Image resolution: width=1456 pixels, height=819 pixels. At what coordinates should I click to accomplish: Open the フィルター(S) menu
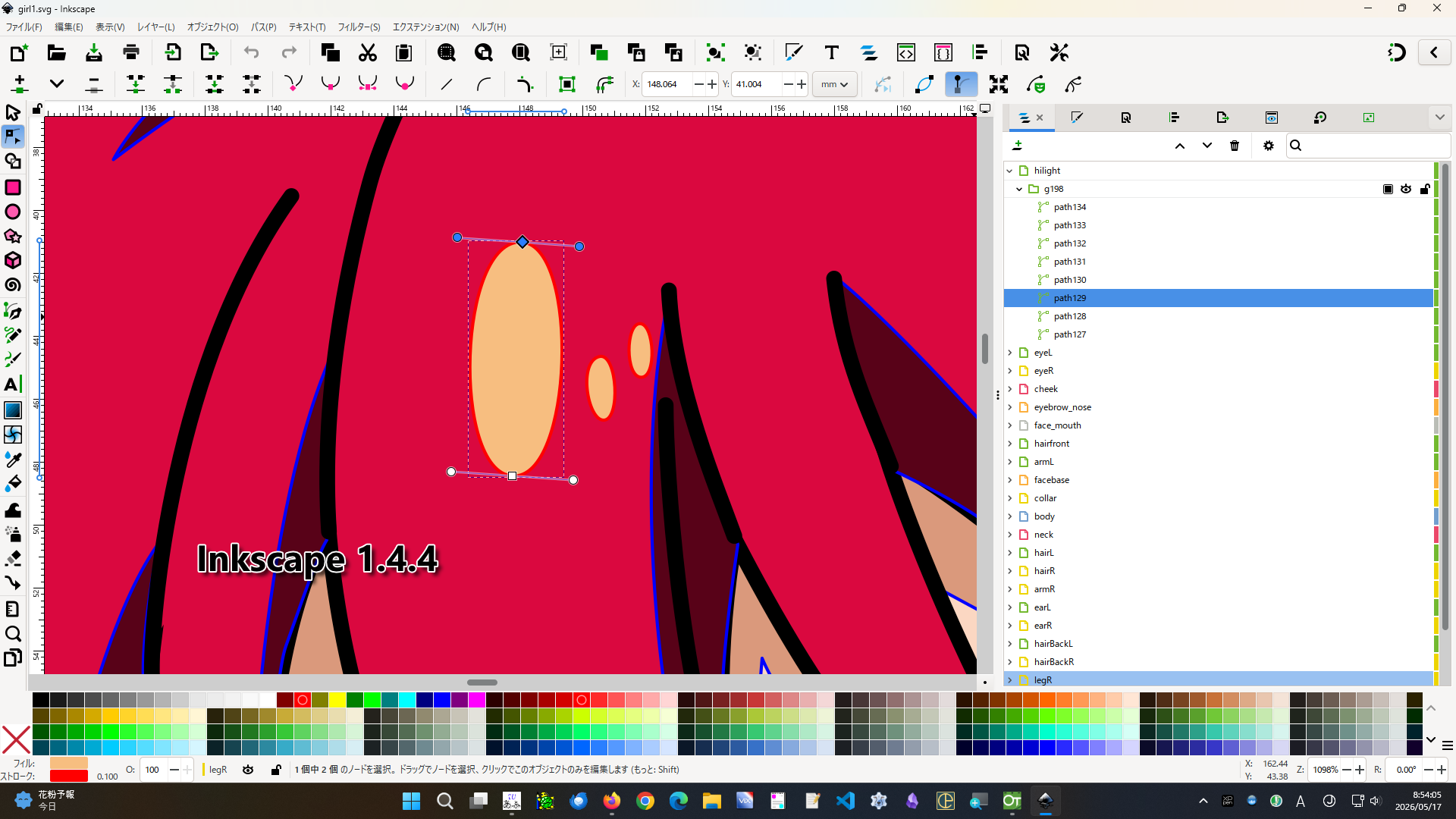tap(359, 27)
